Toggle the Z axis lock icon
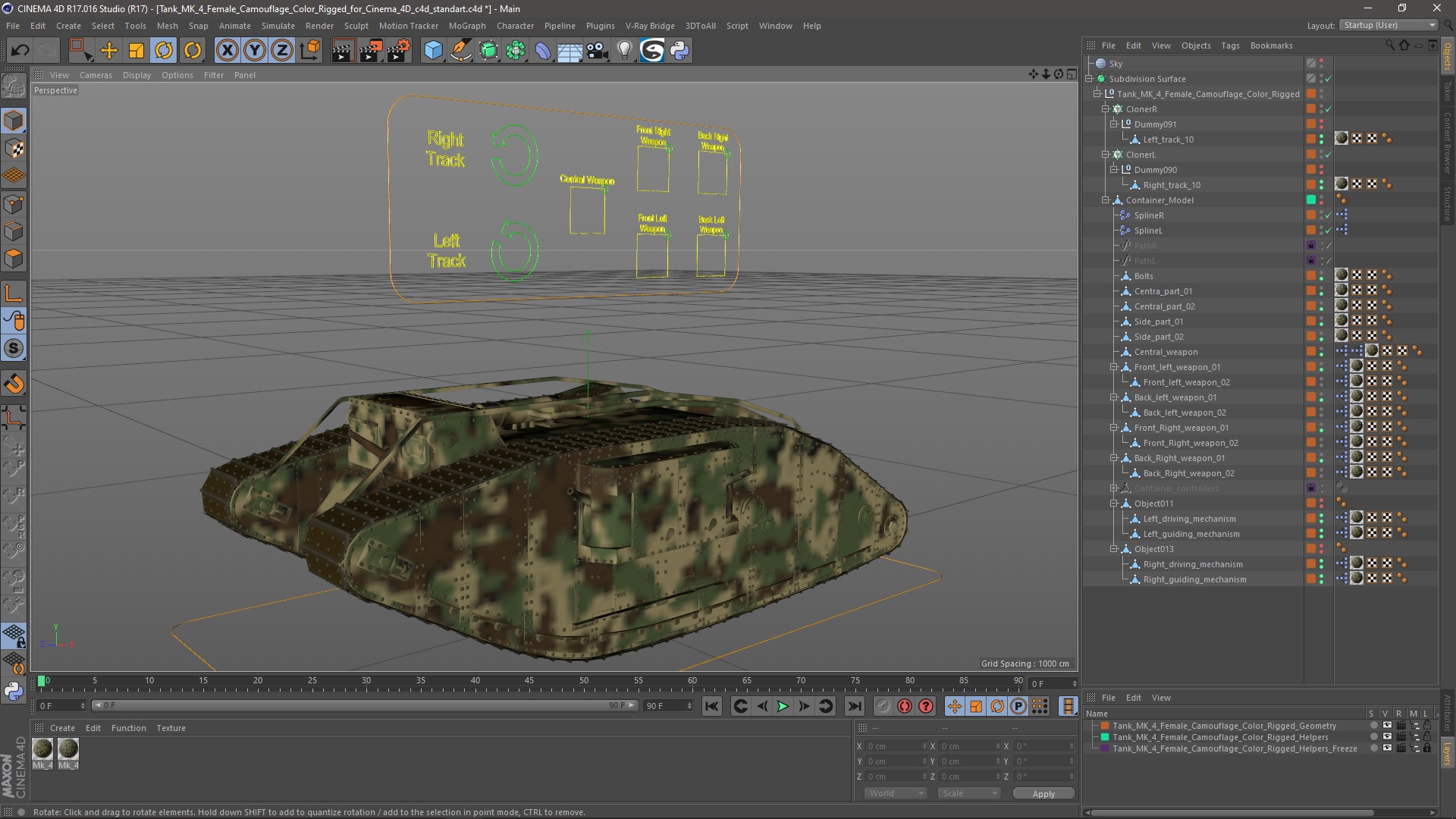Viewport: 1456px width, 819px height. [282, 51]
